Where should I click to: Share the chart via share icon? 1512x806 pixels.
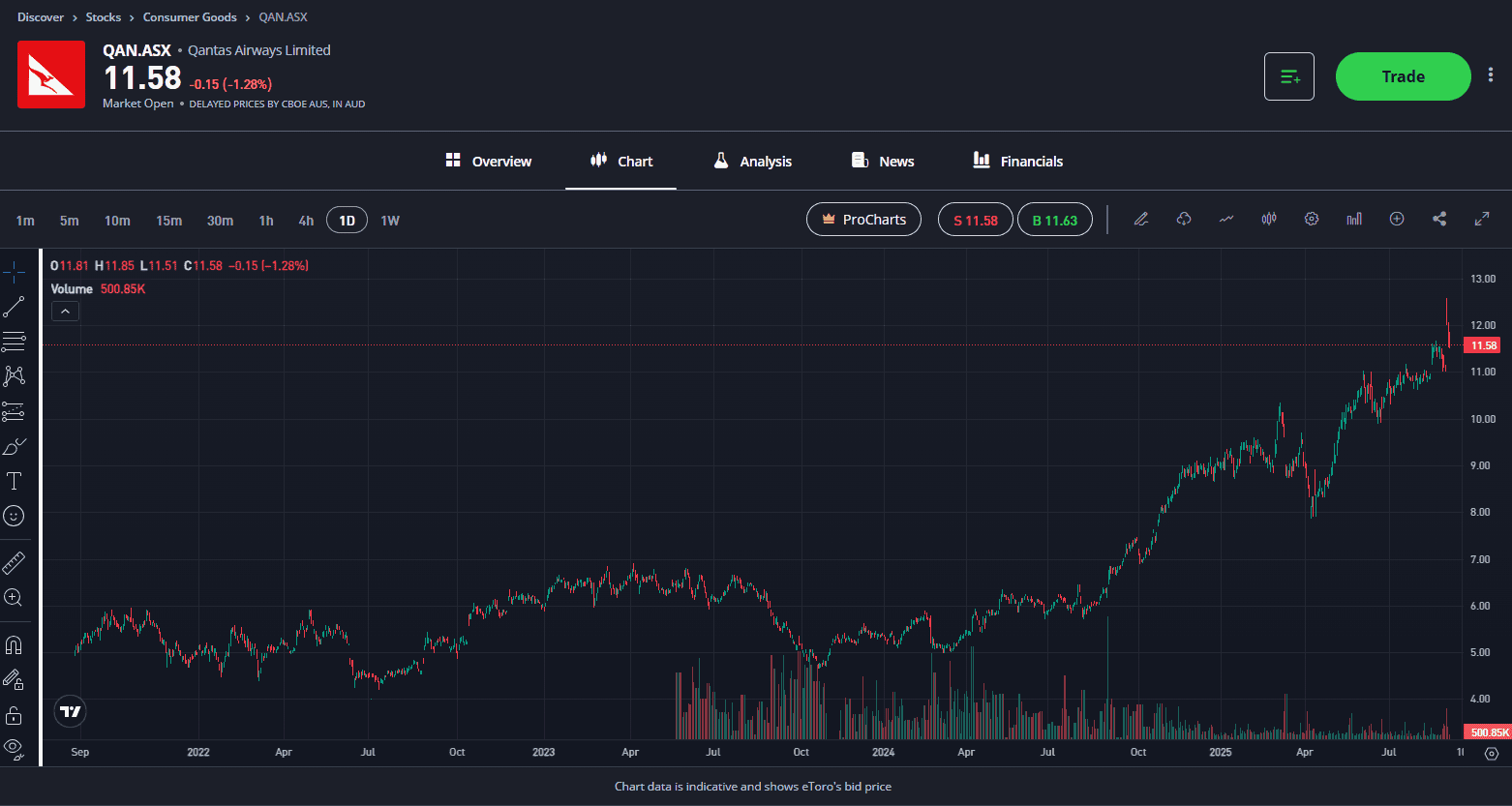1439,219
